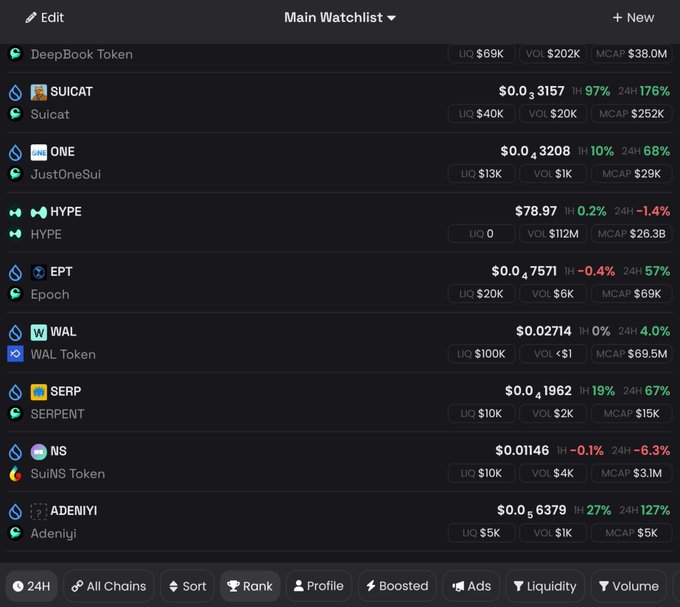The image size is (680, 607).
Task: Click the Sui chain icon beside ADENIYI
Action: click(x=15, y=512)
